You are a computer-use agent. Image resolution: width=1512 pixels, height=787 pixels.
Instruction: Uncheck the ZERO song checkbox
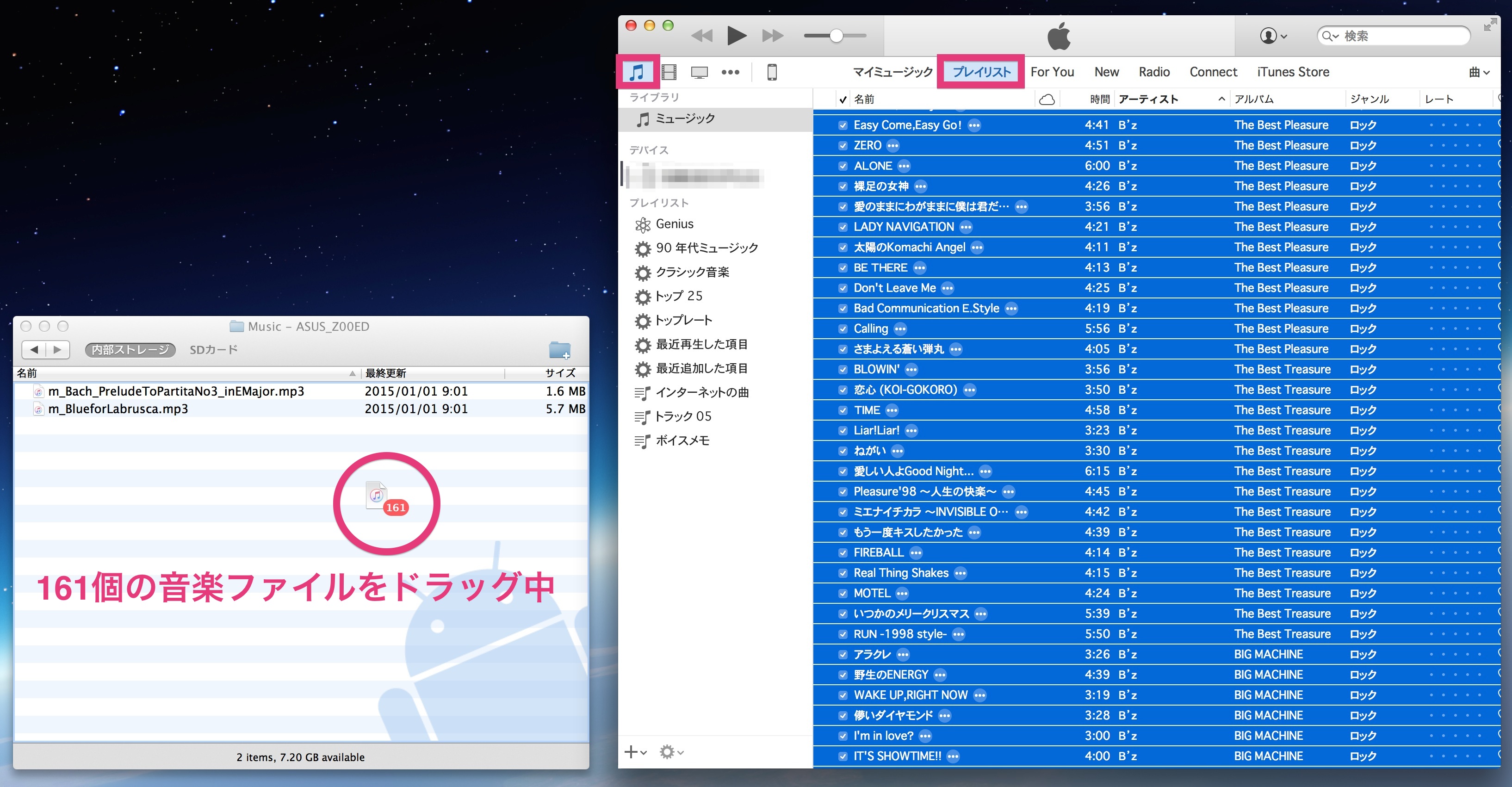point(843,146)
